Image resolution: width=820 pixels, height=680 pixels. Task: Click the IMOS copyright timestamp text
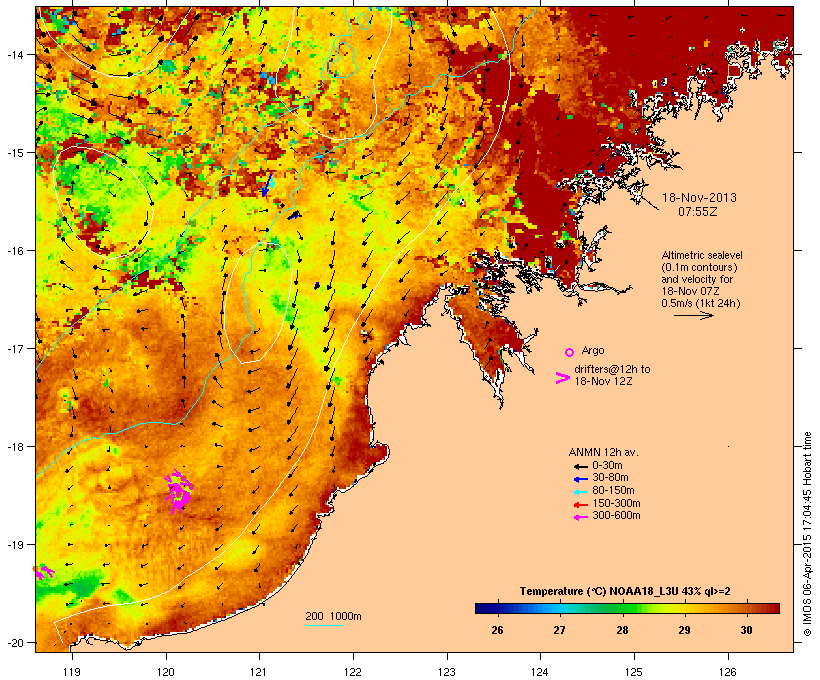coord(807,534)
